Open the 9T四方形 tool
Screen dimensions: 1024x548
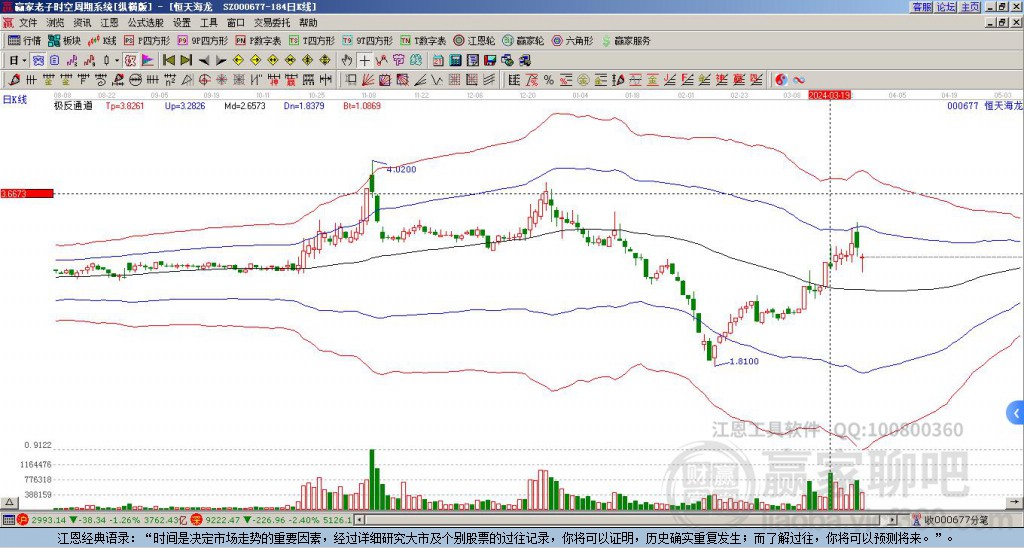pos(367,40)
